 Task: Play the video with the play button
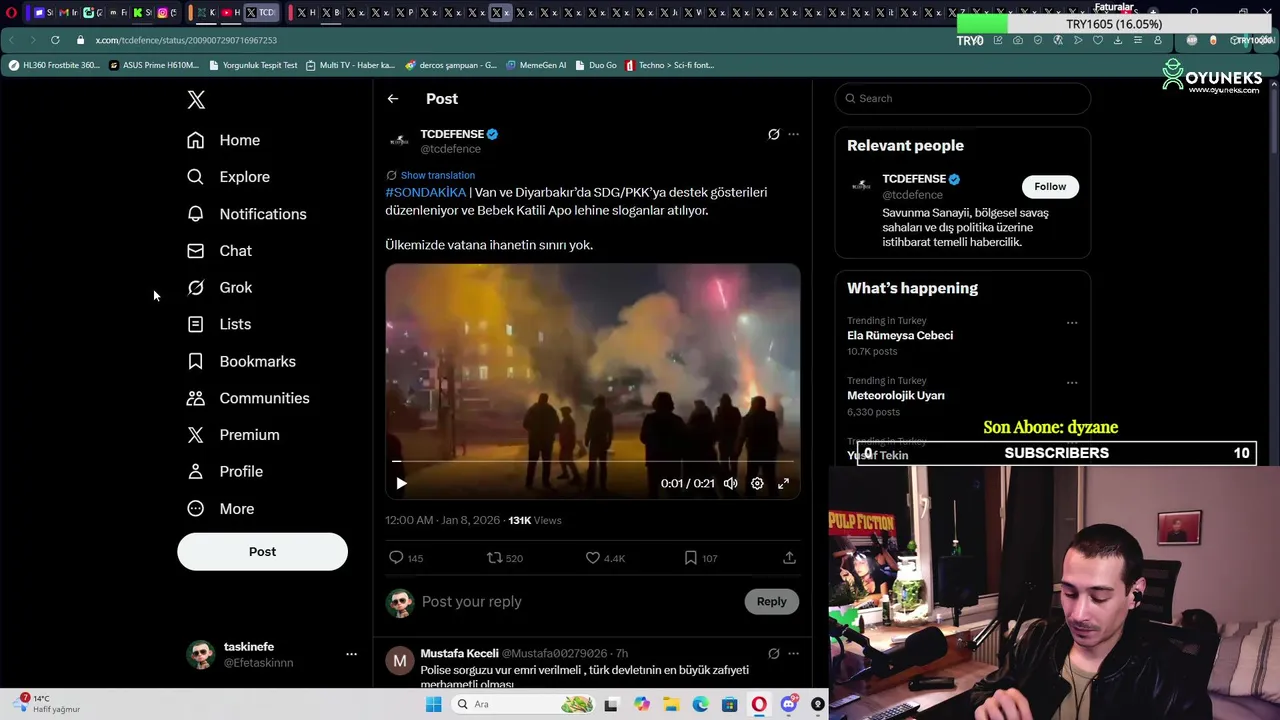401,484
